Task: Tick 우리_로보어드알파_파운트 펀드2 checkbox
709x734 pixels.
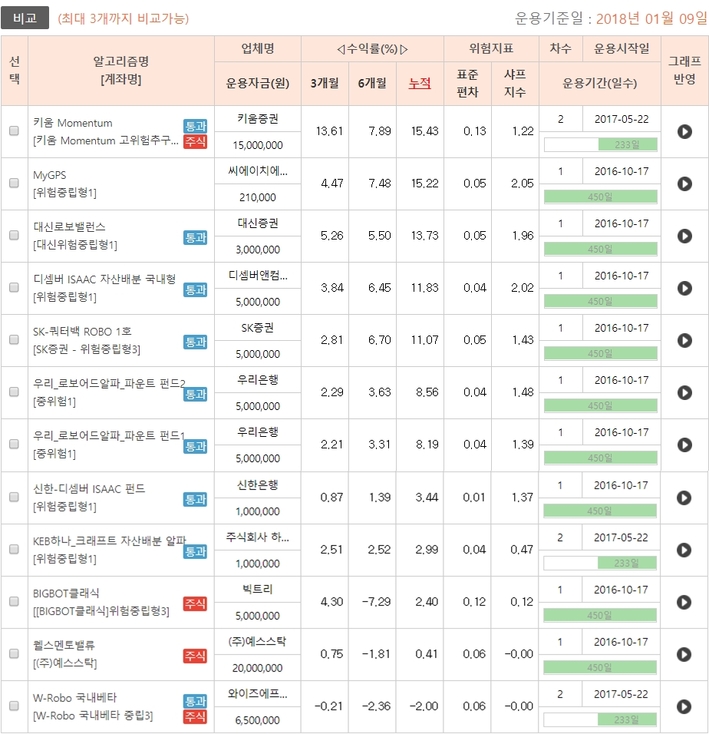Action: click(x=14, y=391)
